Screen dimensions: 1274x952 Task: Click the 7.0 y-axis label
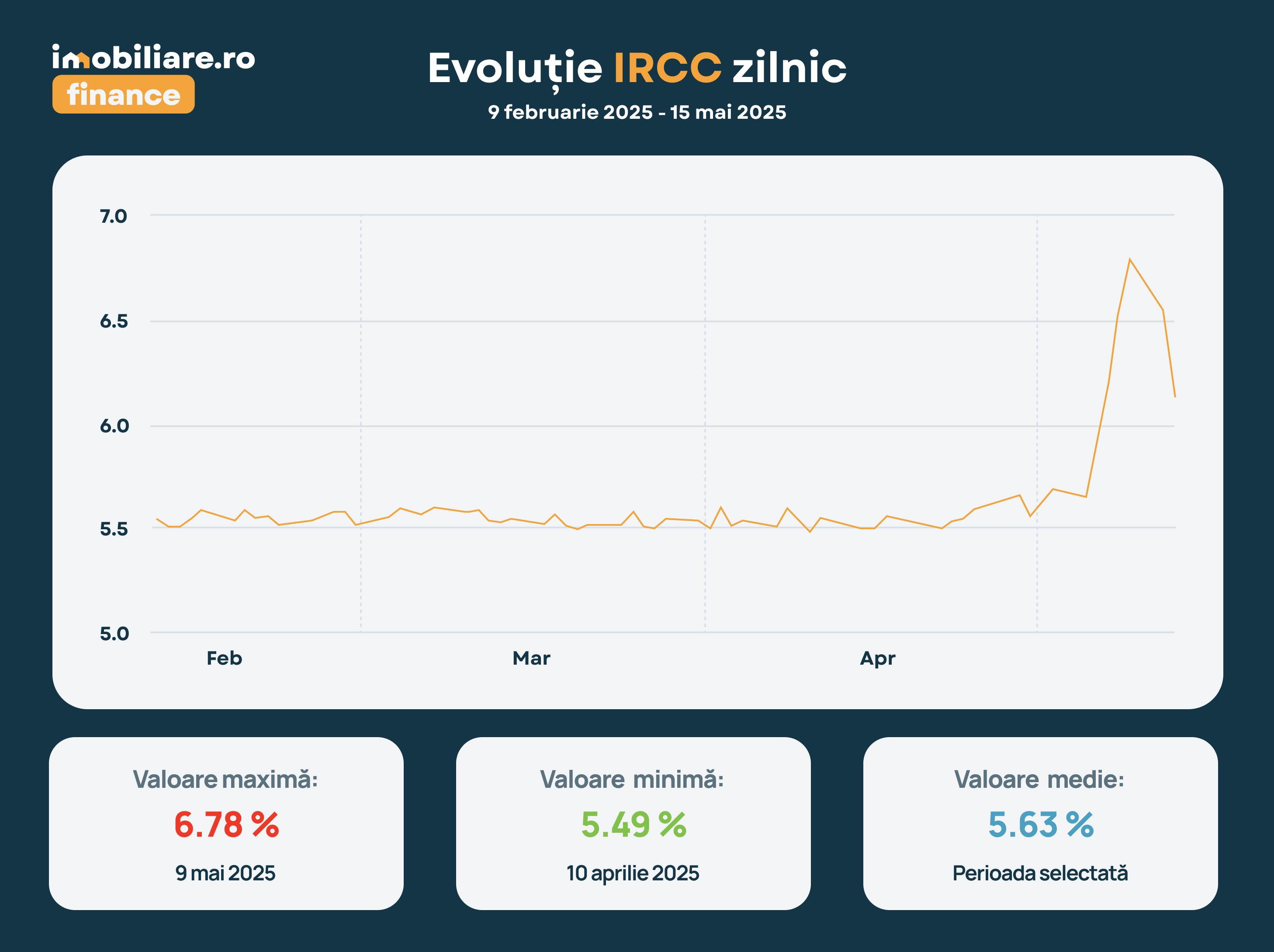(x=114, y=217)
